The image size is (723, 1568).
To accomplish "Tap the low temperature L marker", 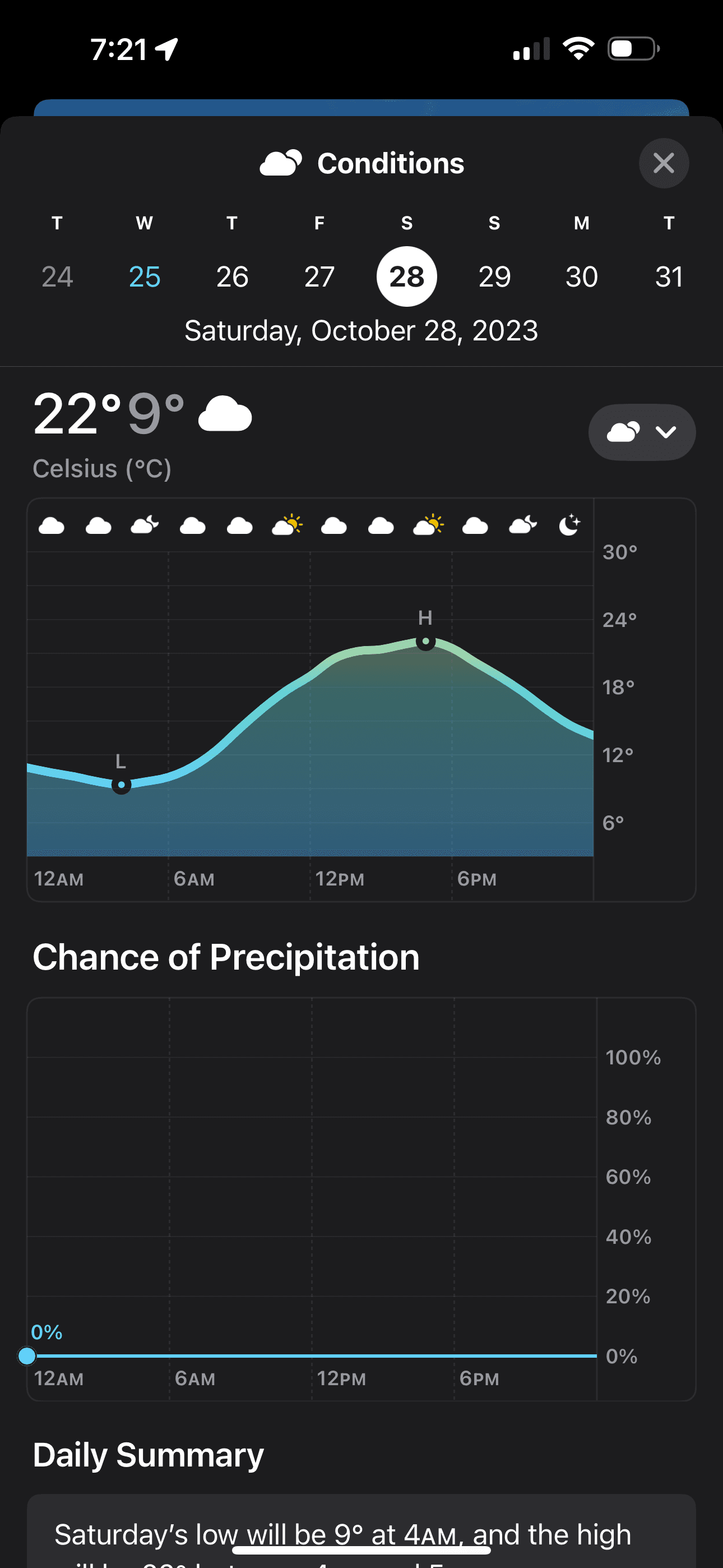I will pyautogui.click(x=121, y=785).
